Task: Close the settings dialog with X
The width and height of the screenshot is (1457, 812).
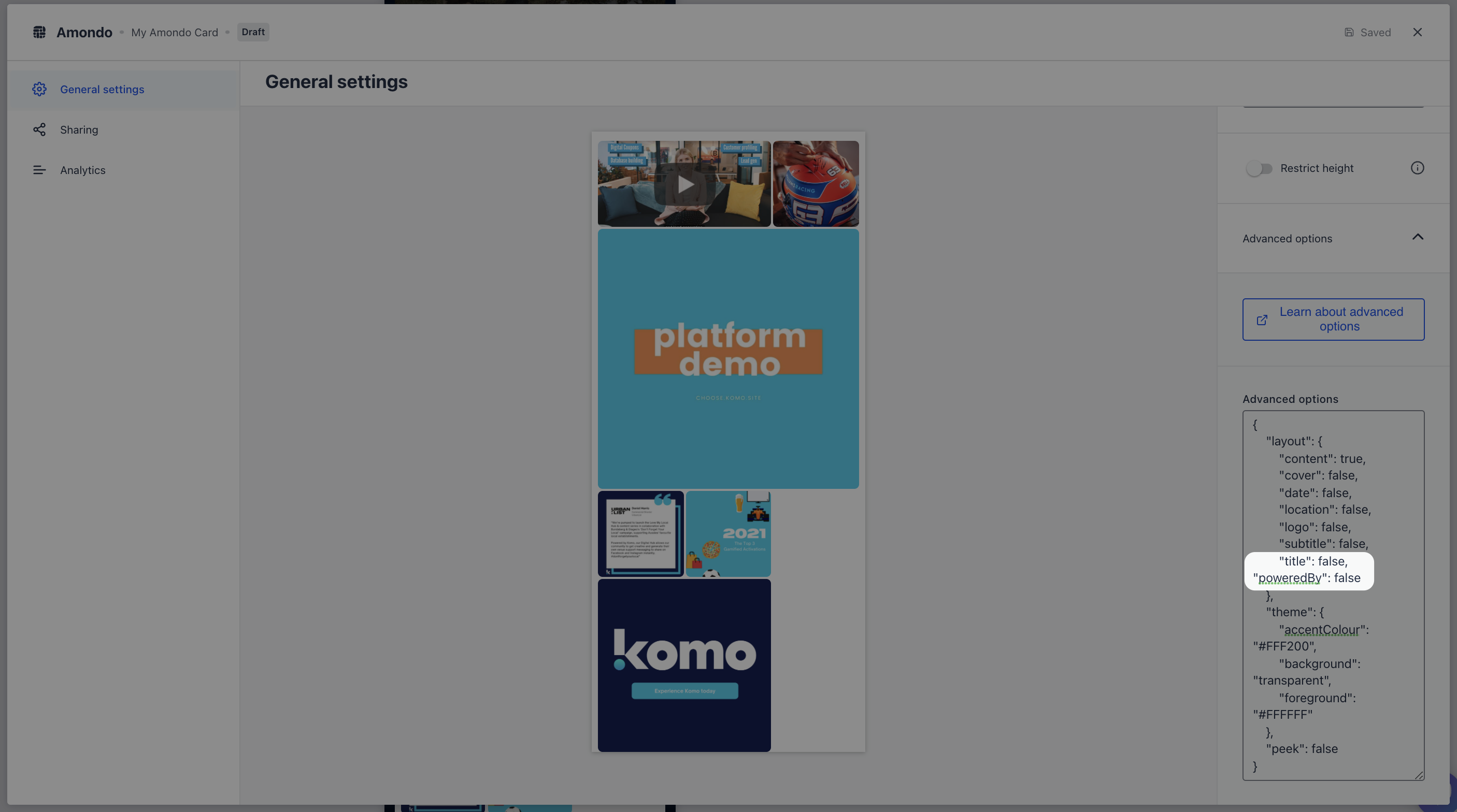Action: coord(1417,32)
